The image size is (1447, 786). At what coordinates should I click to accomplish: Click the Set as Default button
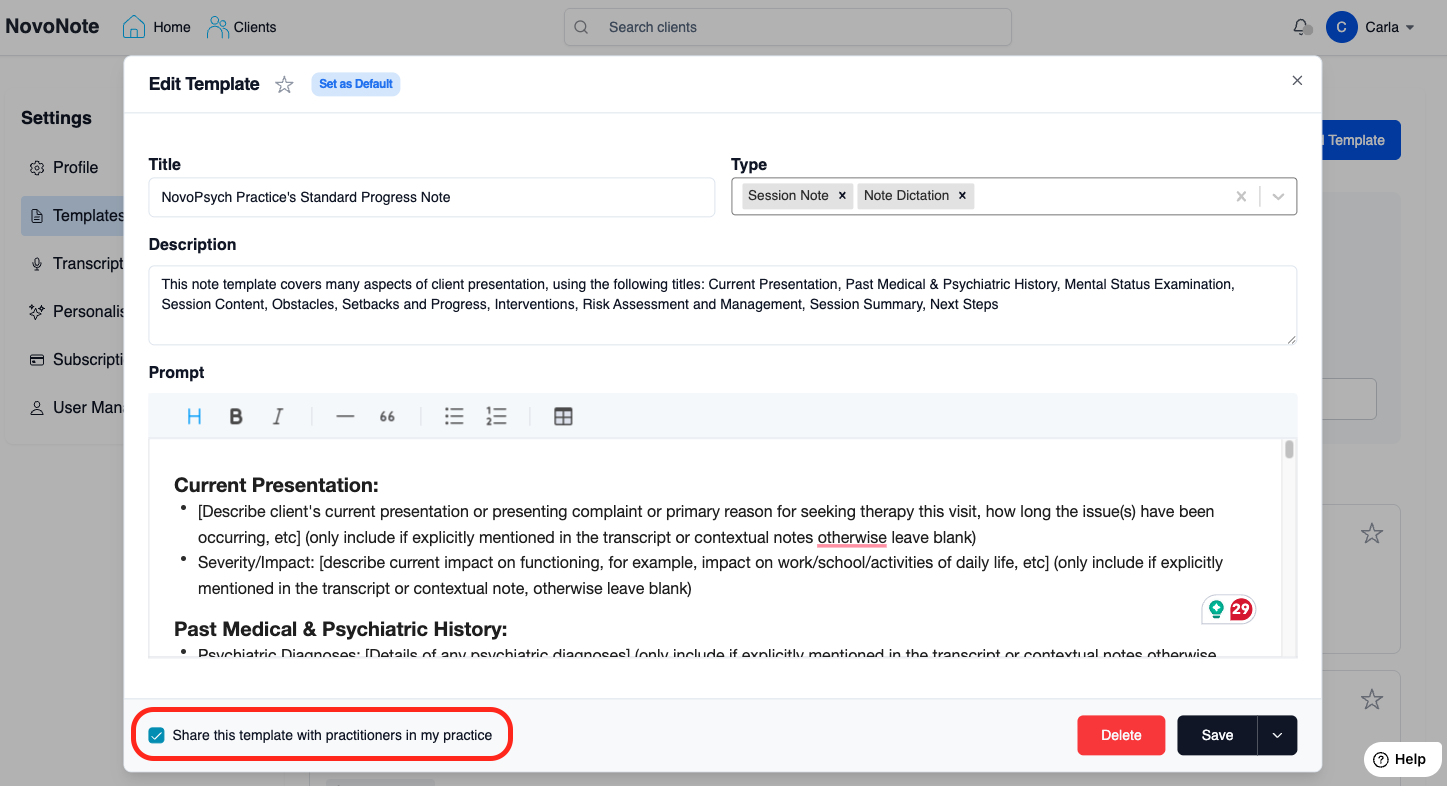pos(356,84)
